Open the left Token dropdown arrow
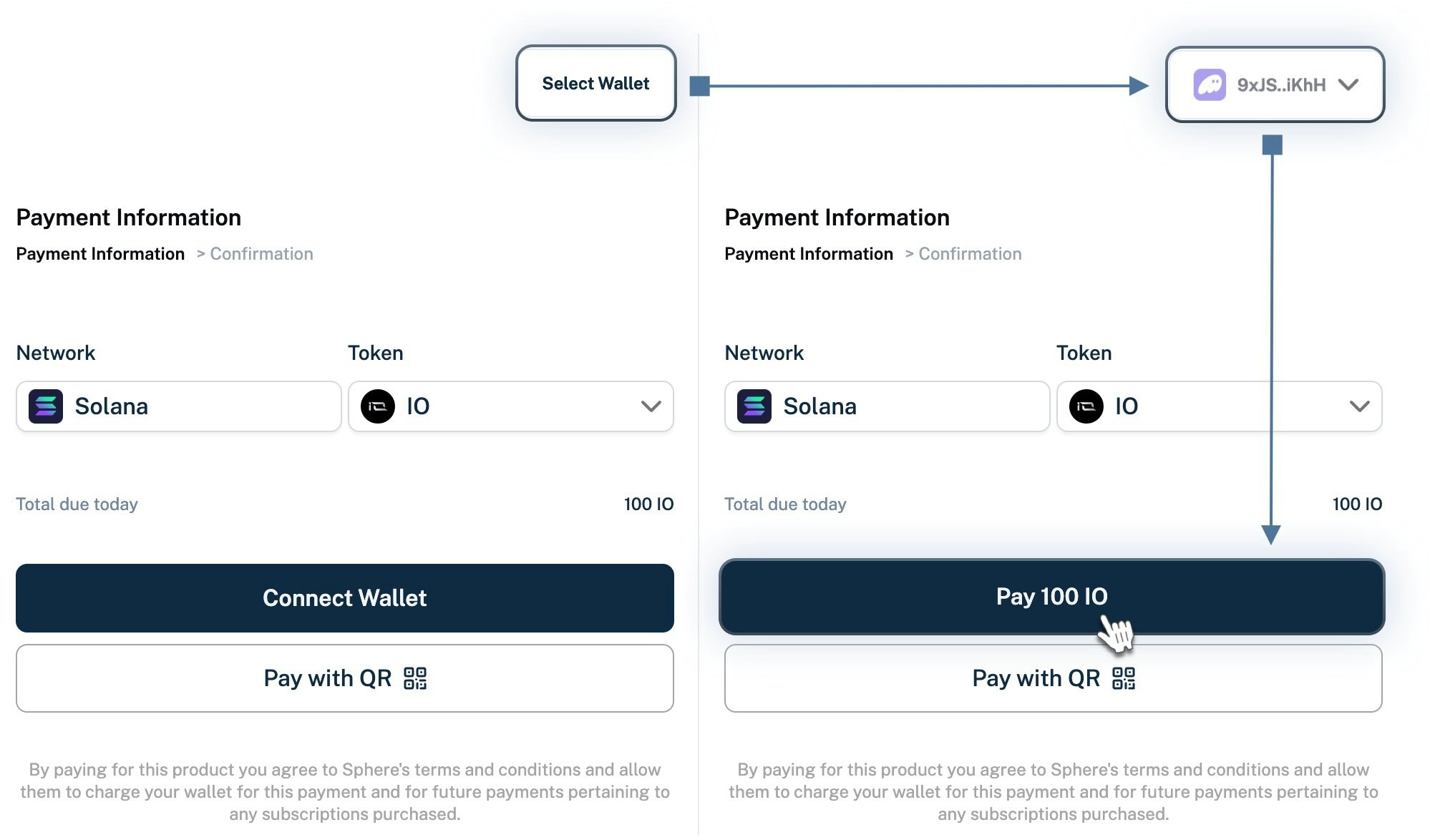 [x=651, y=406]
